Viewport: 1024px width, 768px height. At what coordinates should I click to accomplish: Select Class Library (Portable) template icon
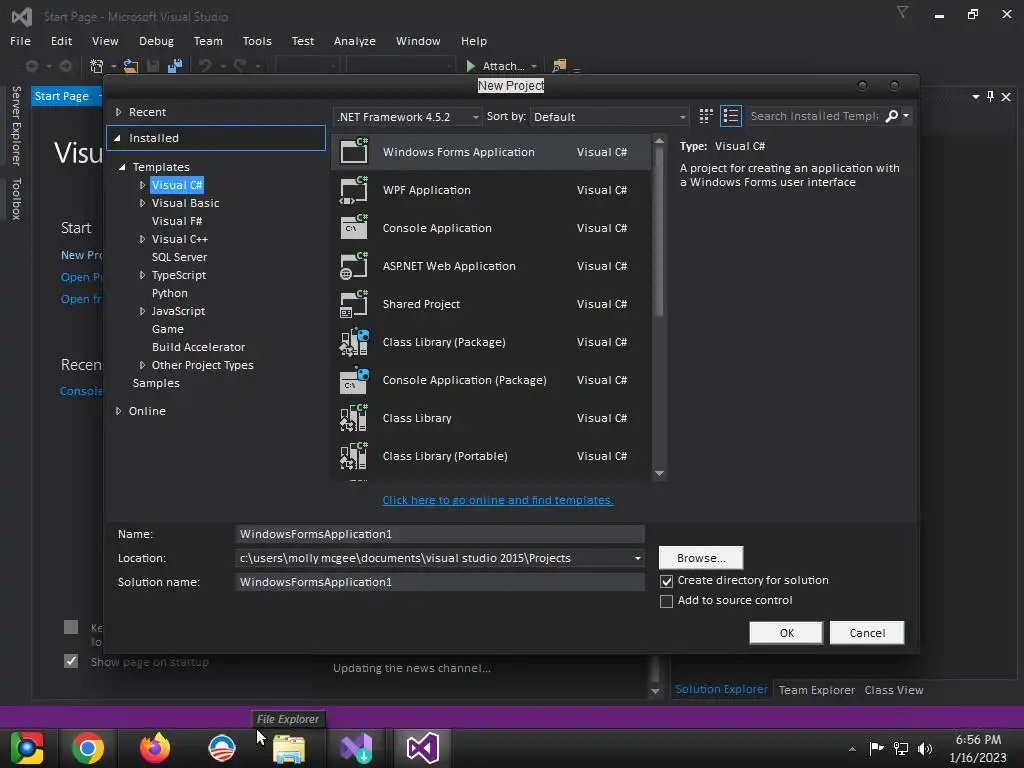pyautogui.click(x=354, y=456)
